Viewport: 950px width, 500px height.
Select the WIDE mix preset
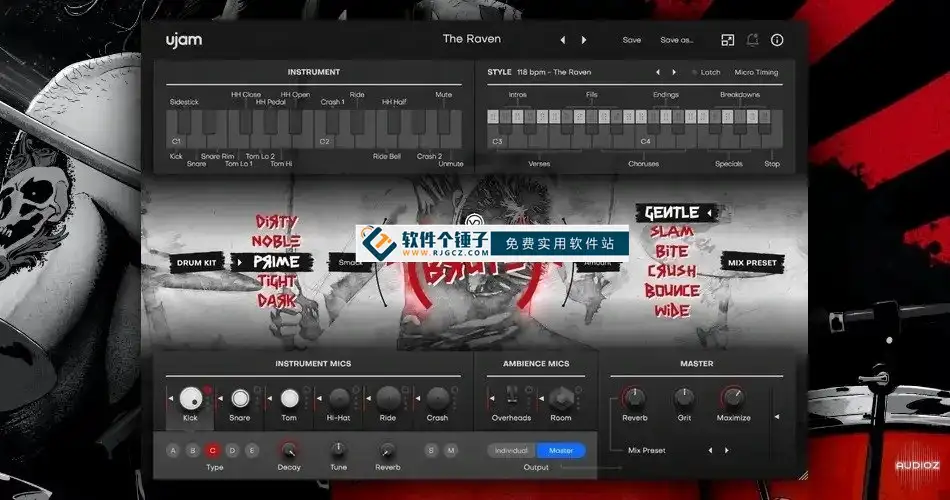pos(672,311)
